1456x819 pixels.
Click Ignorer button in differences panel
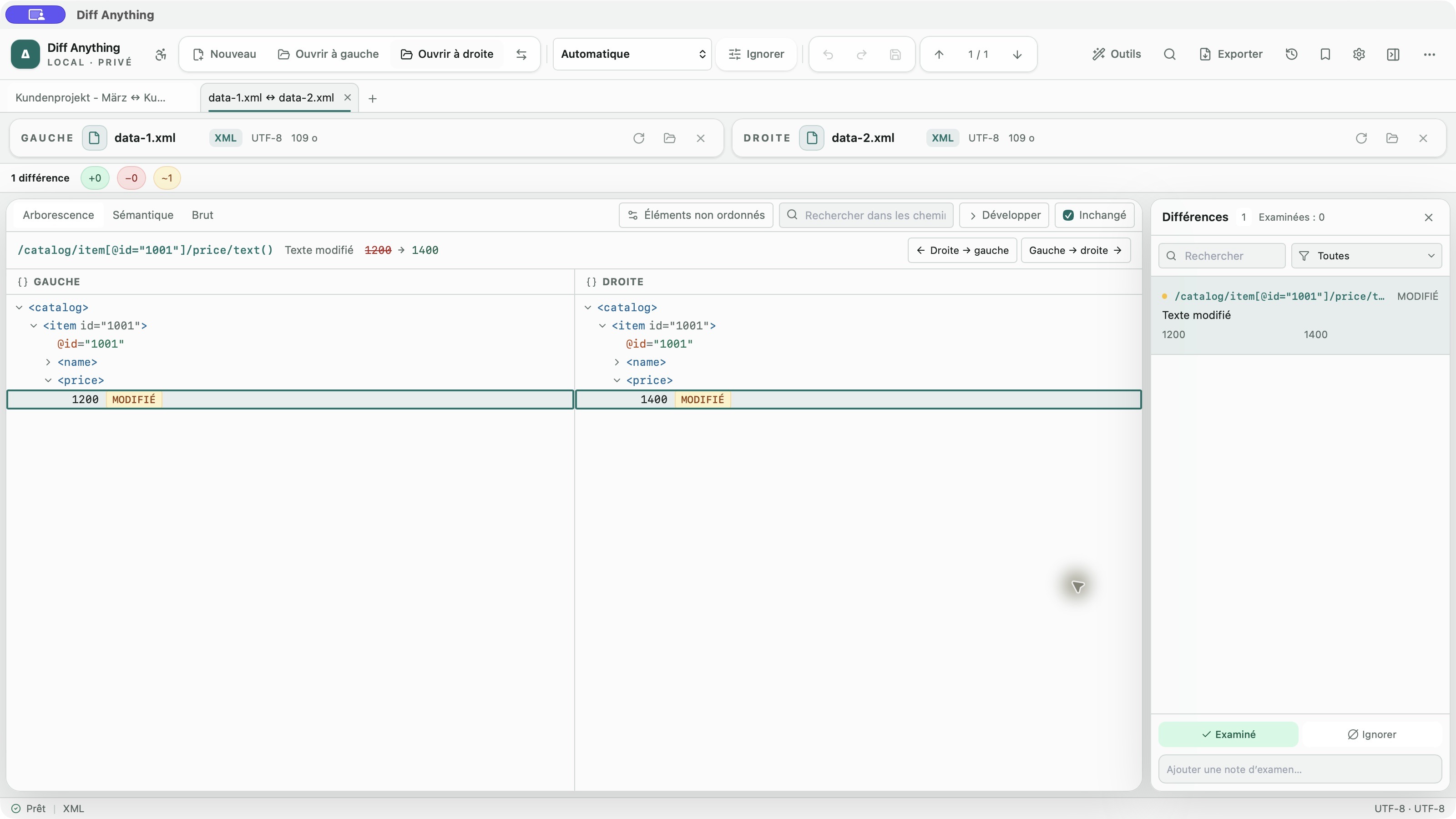(x=1372, y=734)
